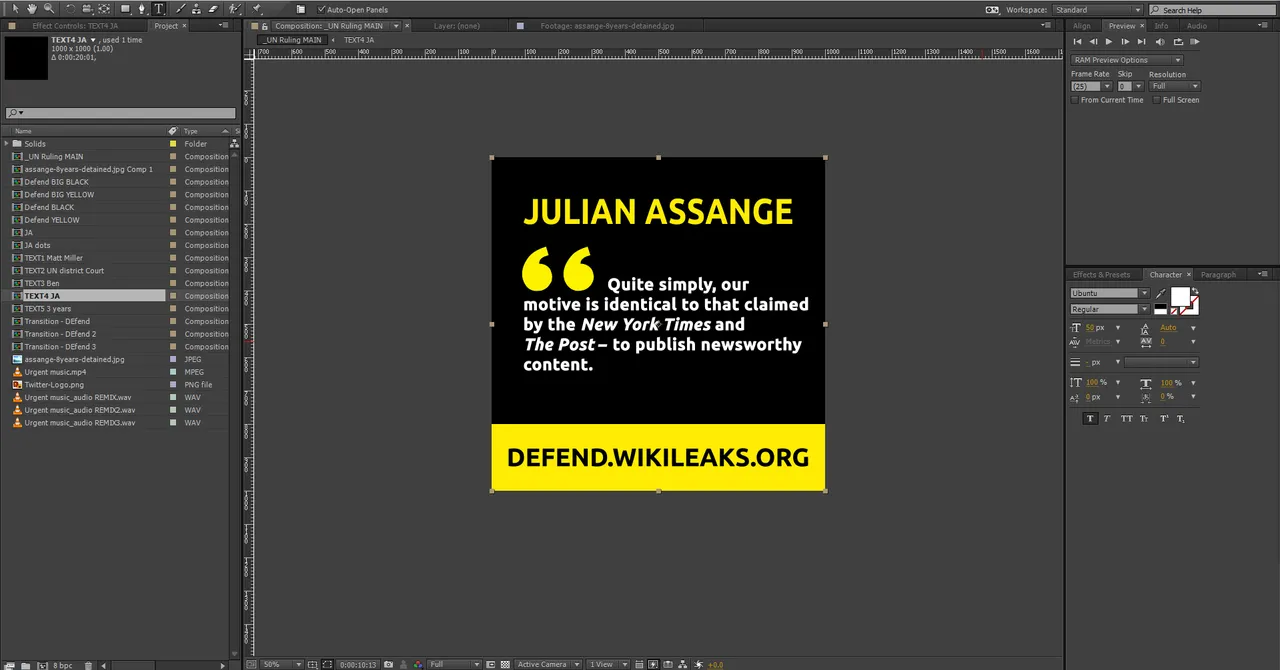This screenshot has width=1280, height=670.
Task: Select the Pen tool
Action: click(142, 9)
